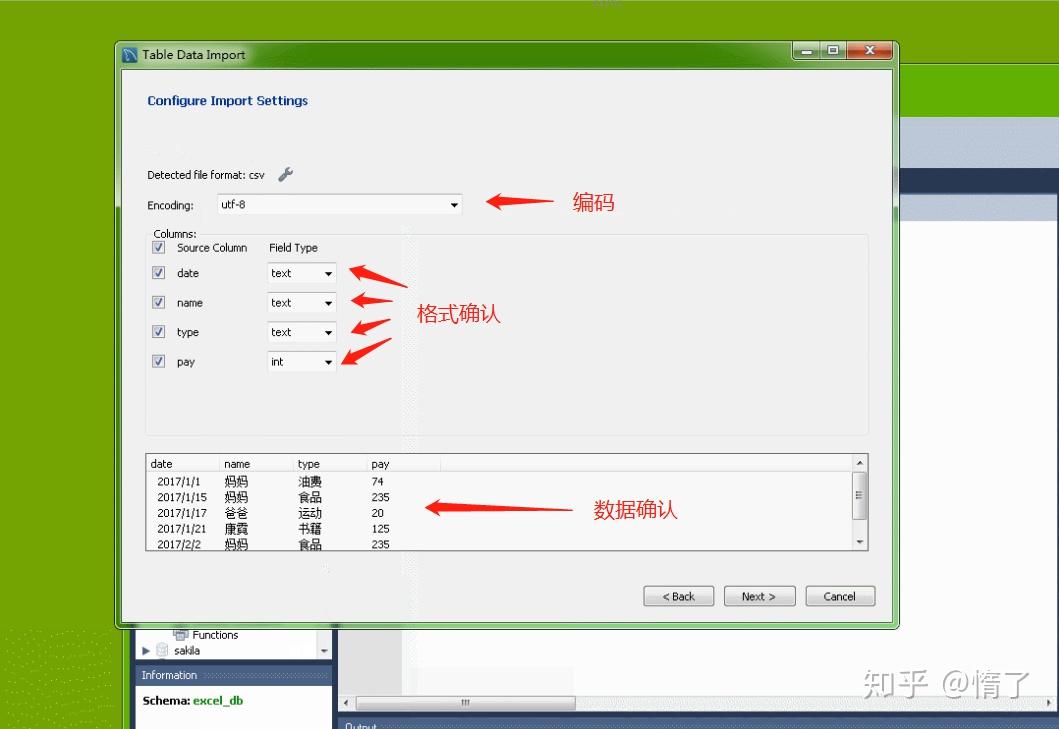Select the pay value 74 cell
The width and height of the screenshot is (1059, 729).
[378, 481]
